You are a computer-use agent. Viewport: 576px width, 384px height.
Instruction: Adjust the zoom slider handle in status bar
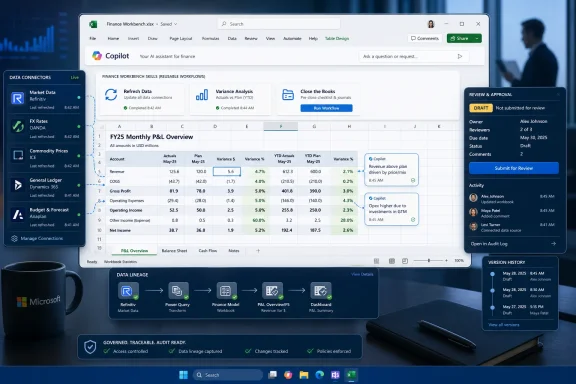pyautogui.click(x=429, y=261)
